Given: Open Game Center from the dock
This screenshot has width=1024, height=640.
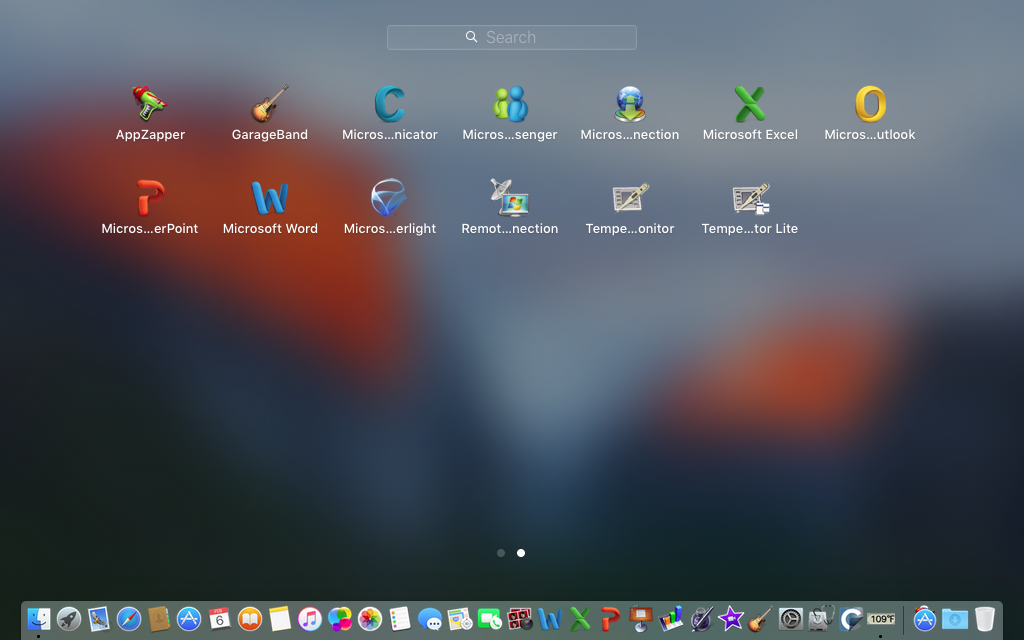Looking at the screenshot, I should tap(340, 618).
